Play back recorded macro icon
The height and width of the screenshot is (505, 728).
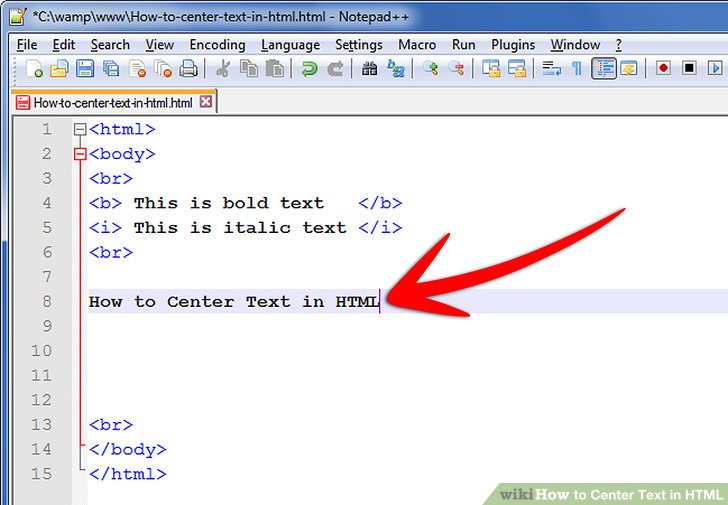point(715,68)
